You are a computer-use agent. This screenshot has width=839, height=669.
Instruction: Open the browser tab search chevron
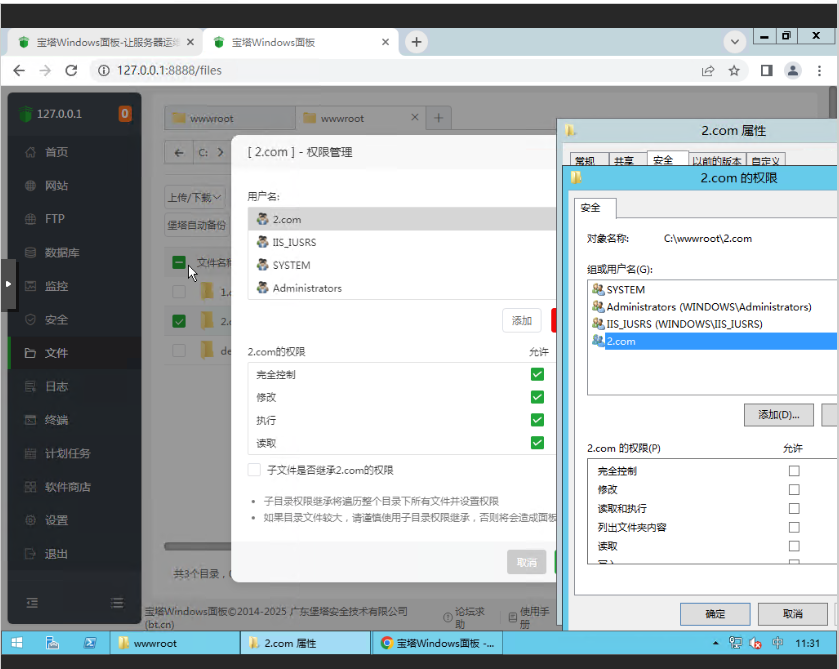pyautogui.click(x=735, y=42)
